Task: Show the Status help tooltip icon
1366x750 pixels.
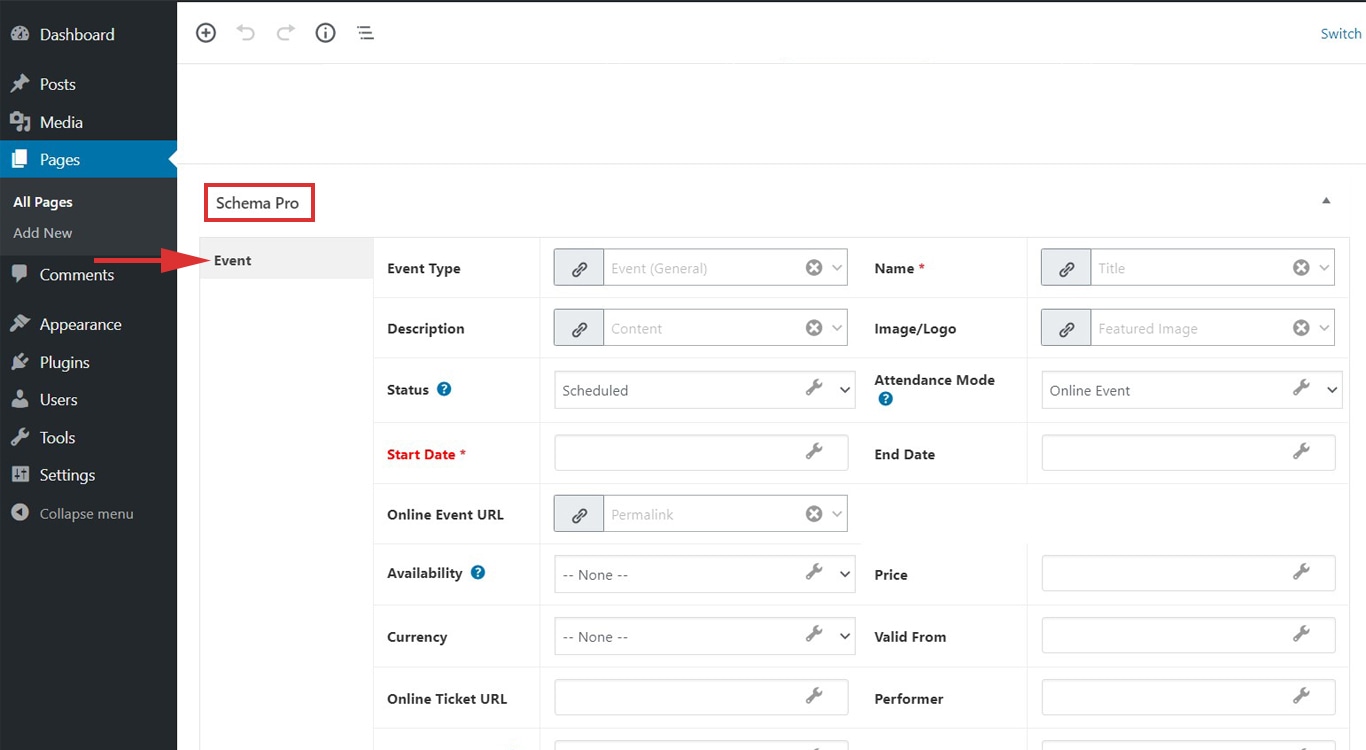Action: (x=444, y=389)
